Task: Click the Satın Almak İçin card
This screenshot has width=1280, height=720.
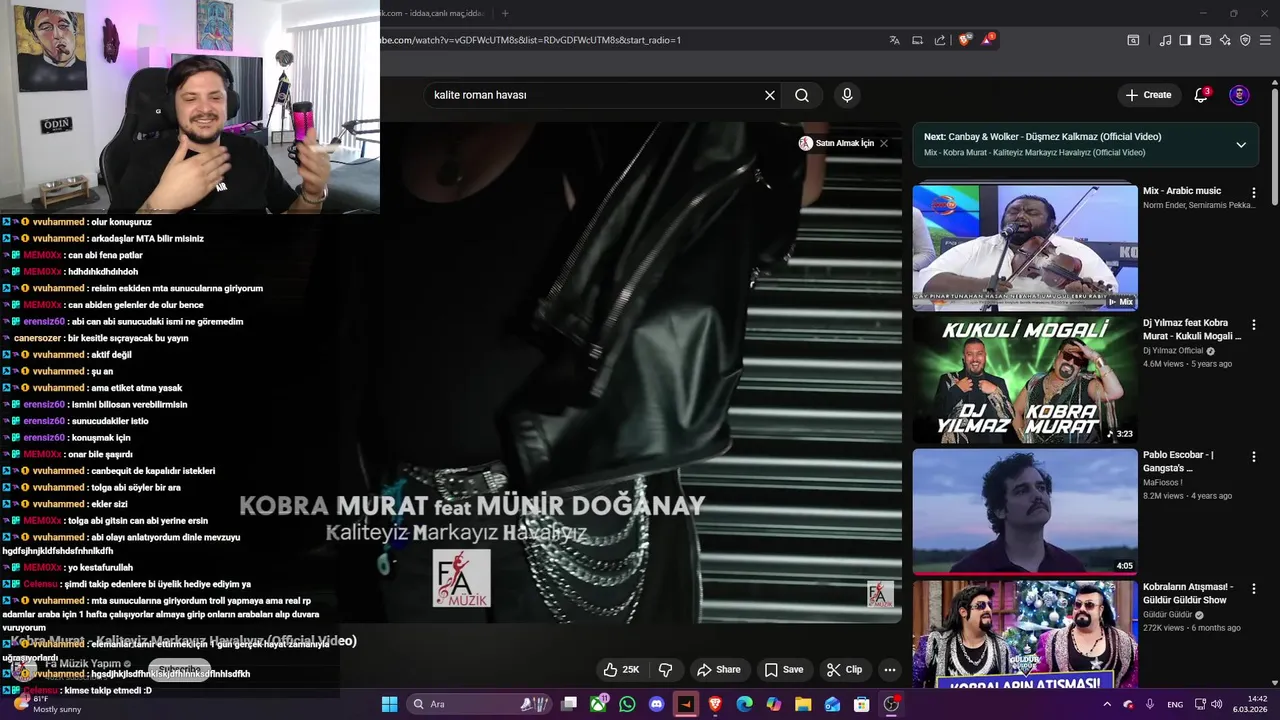Action: coord(837,143)
